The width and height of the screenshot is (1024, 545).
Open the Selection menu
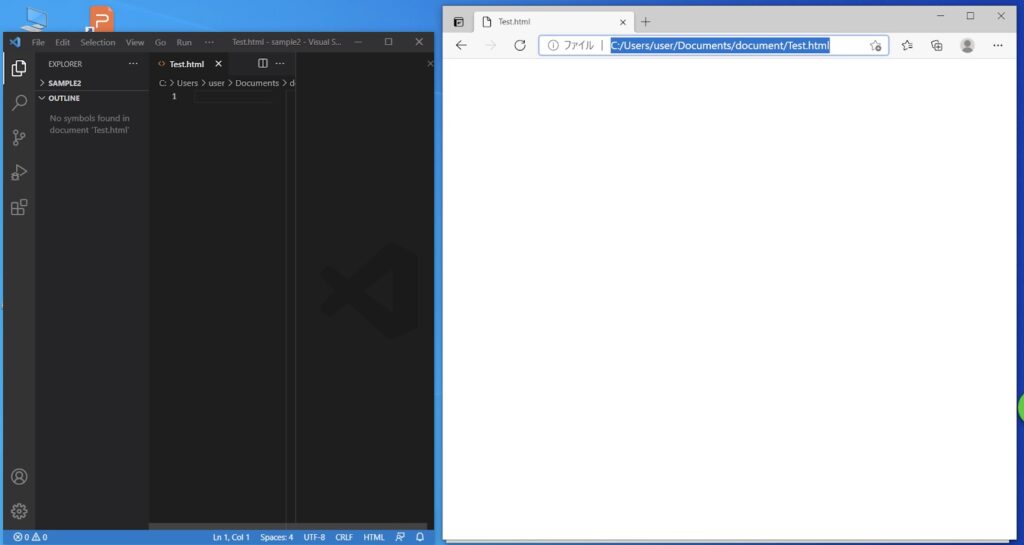coord(98,42)
